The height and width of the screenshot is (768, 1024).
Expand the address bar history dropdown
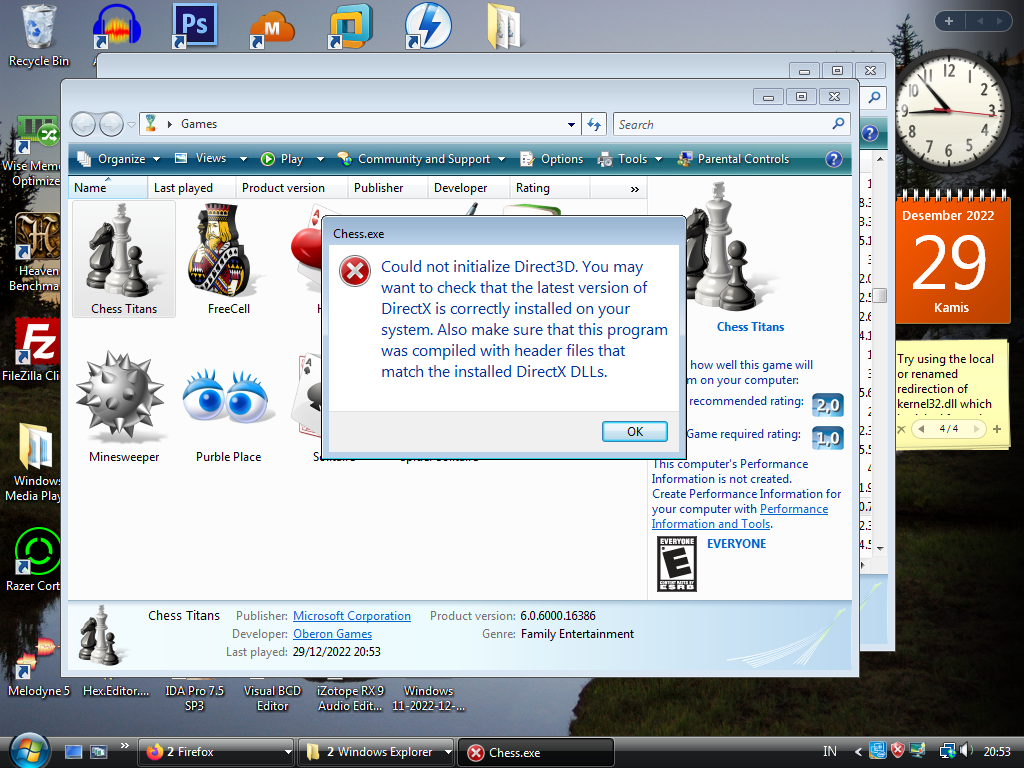pos(571,125)
